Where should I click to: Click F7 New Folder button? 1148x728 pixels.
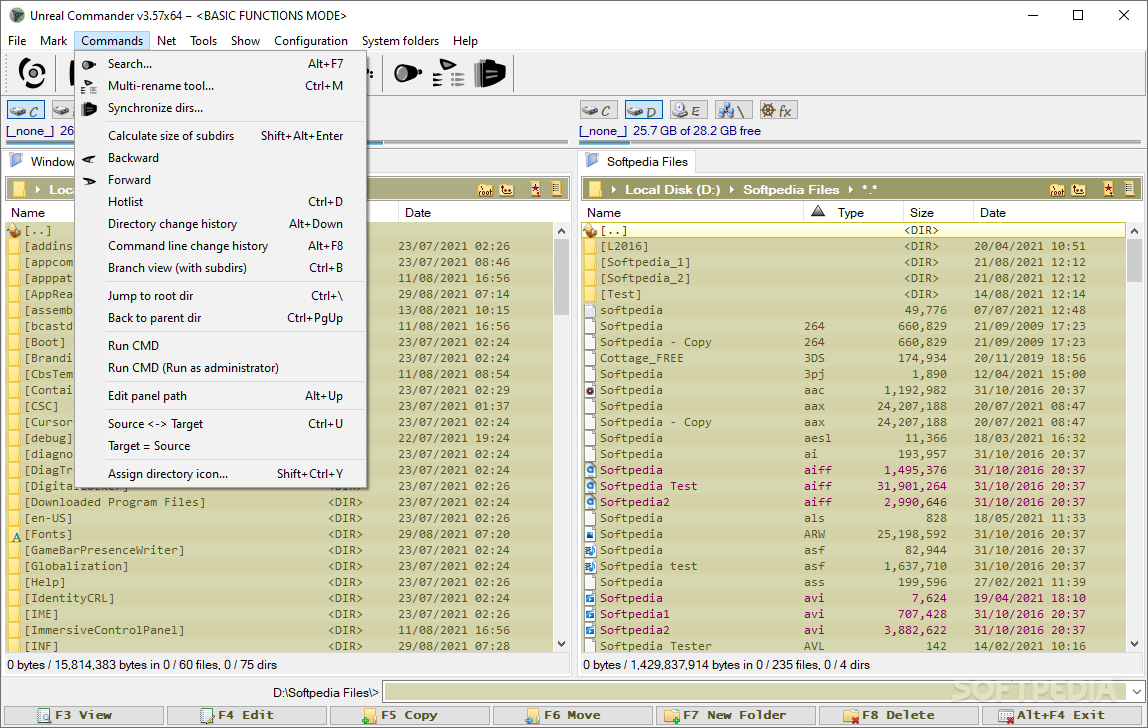[x=736, y=716]
